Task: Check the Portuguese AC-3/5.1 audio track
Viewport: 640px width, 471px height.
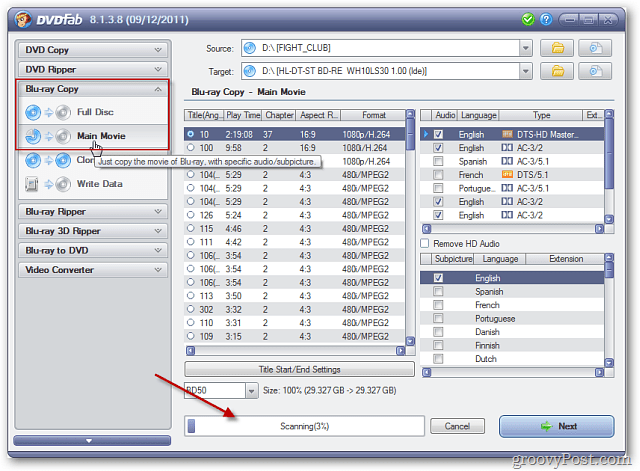Action: click(438, 188)
